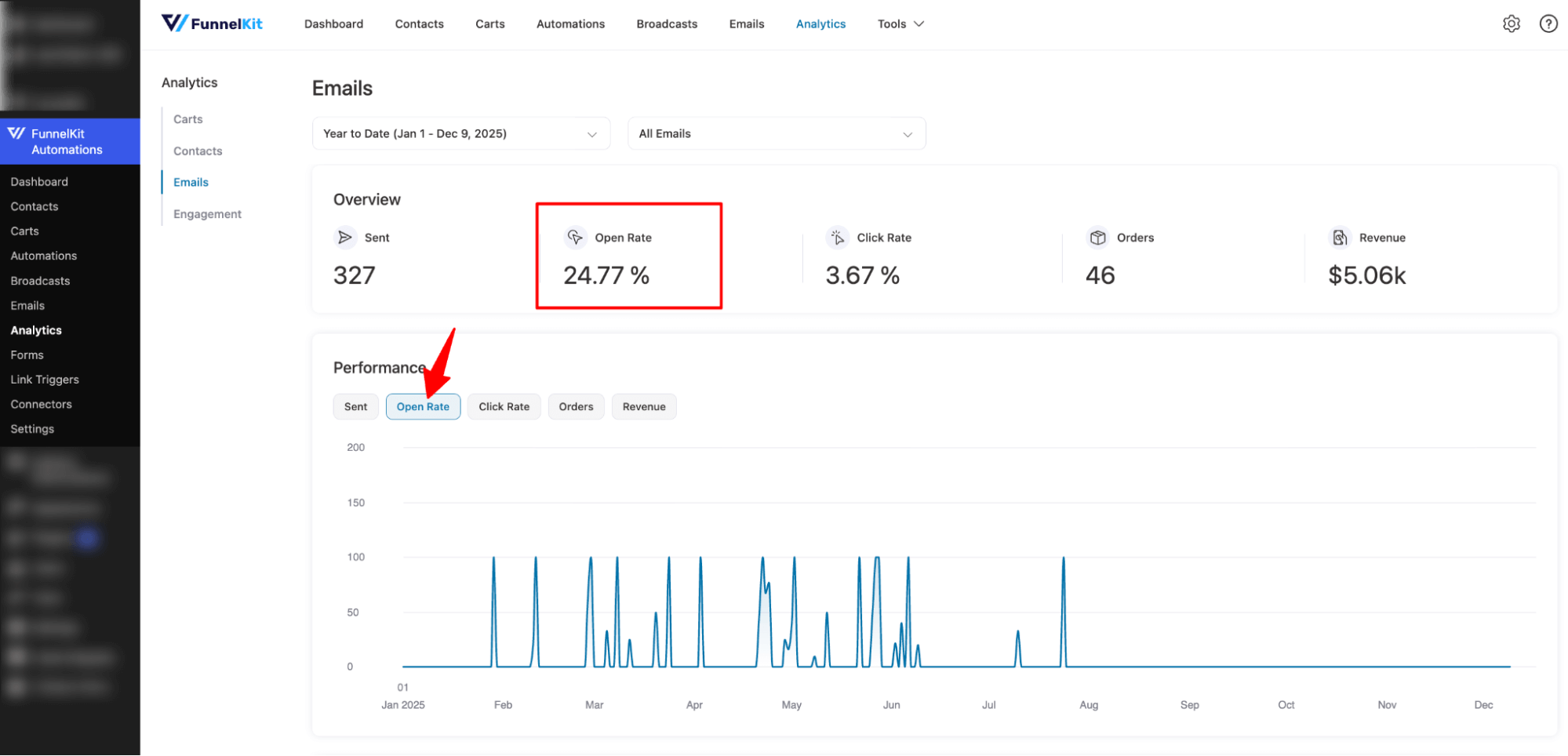Expand the Tools menu in the top navigation
This screenshot has width=1568, height=756.
pyautogui.click(x=900, y=24)
